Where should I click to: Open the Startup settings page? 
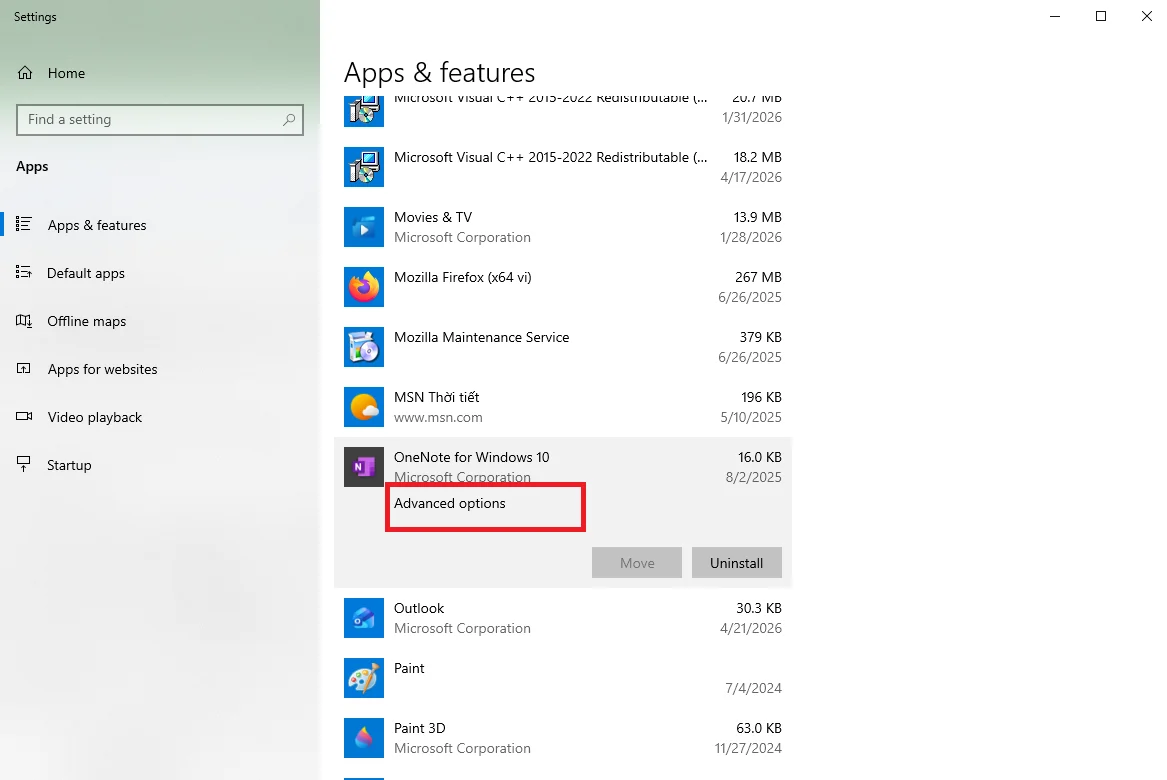click(160, 465)
